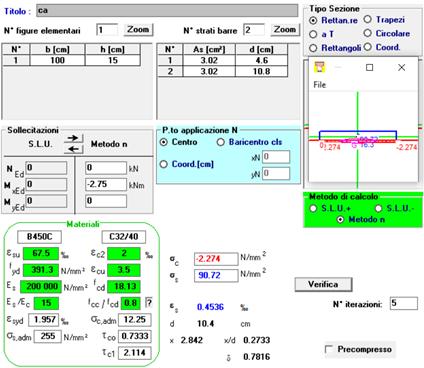Select the Trapezi section type

(384, 20)
